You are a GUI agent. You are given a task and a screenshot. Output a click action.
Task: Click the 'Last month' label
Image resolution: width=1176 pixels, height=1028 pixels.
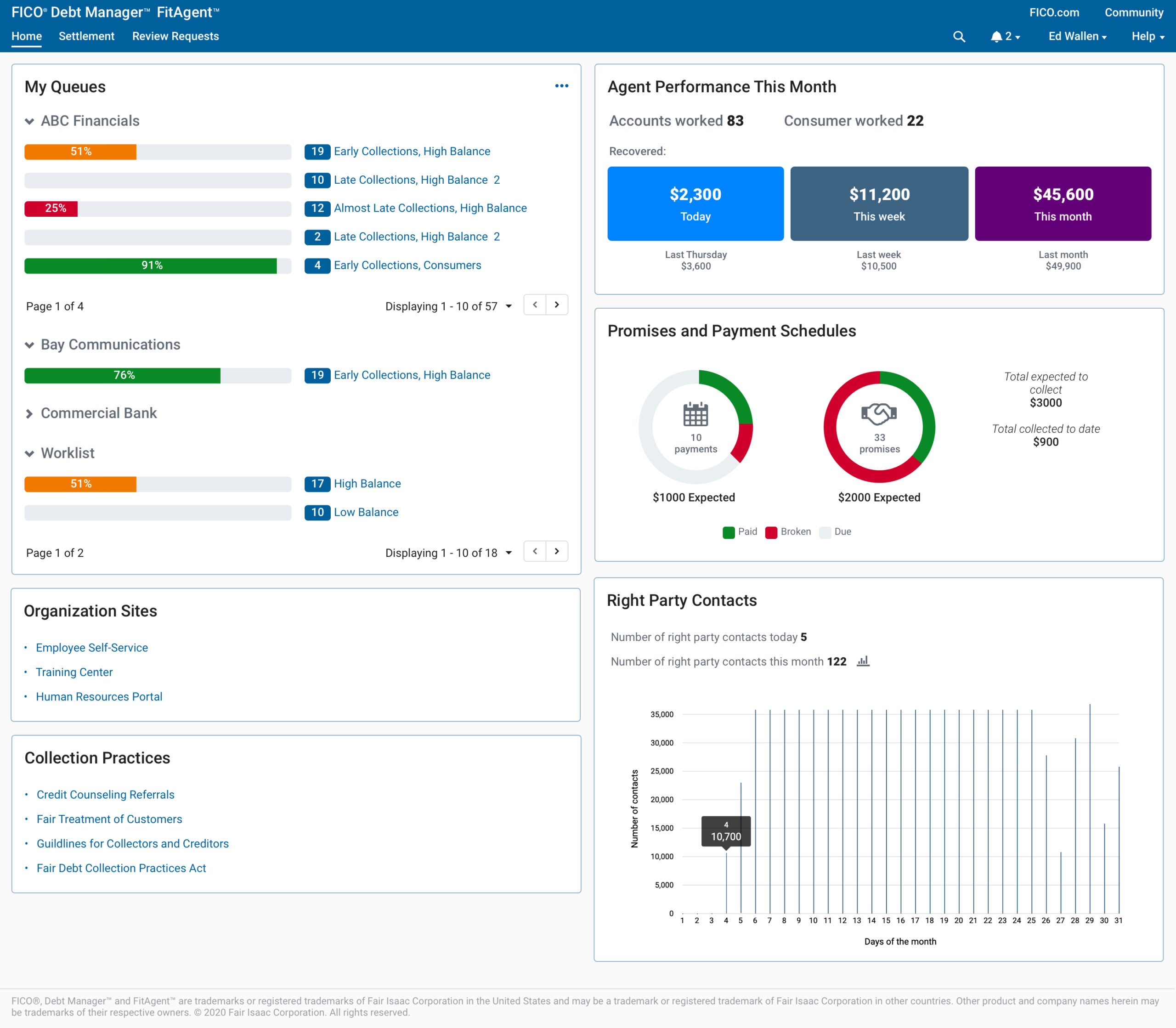tap(1063, 255)
